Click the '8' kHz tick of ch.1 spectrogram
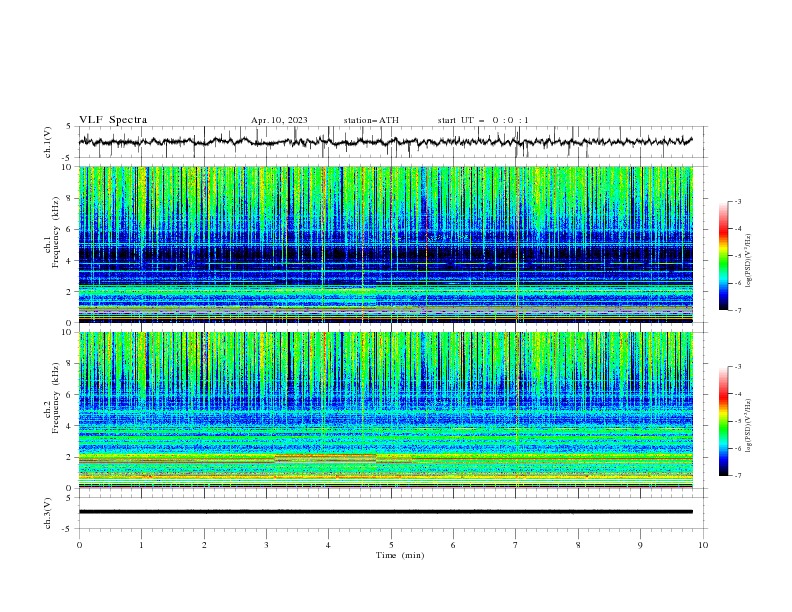This screenshot has height=612, width=792. [70, 198]
